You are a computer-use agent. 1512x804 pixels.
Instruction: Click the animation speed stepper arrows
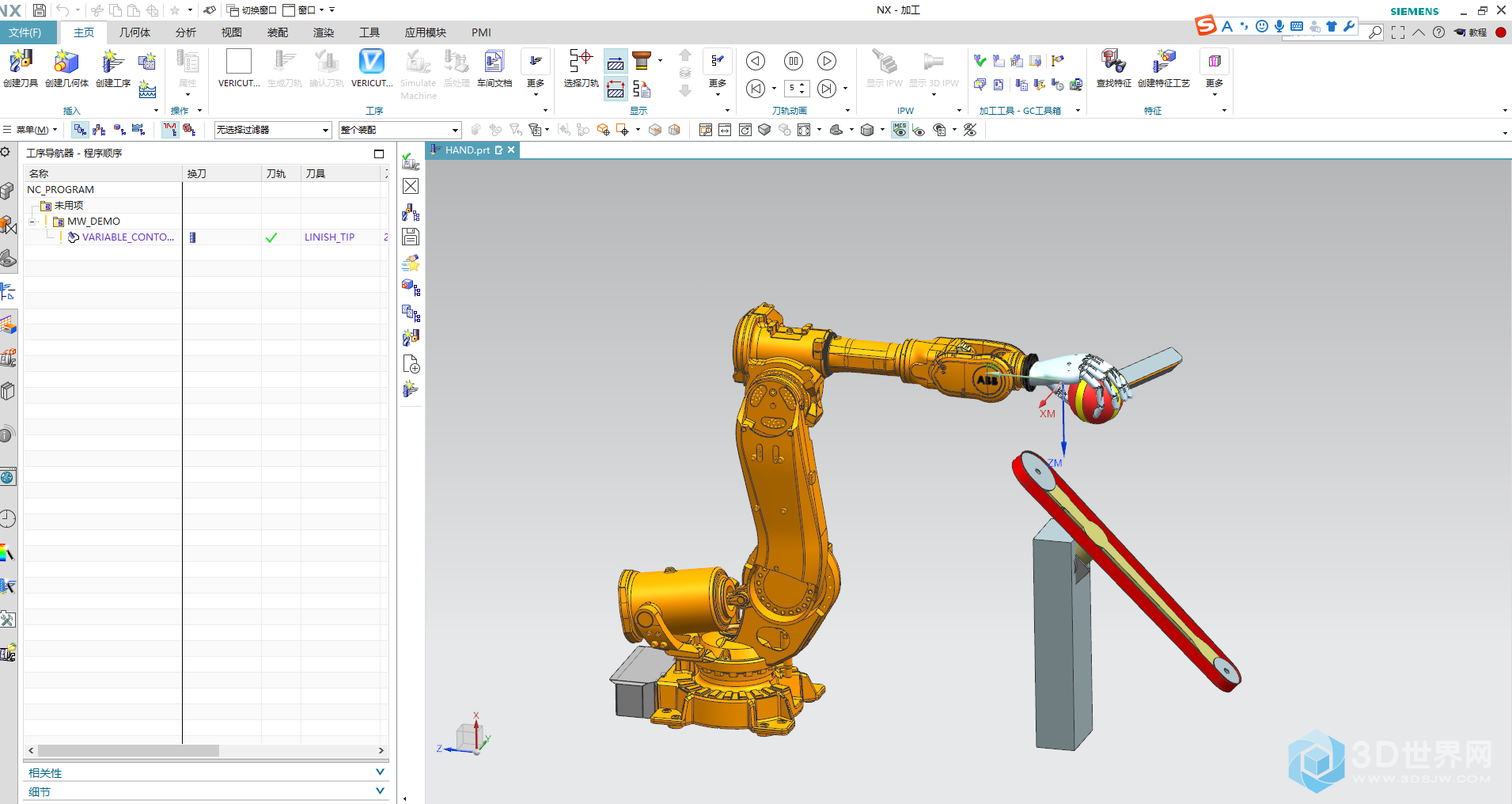pos(803,88)
